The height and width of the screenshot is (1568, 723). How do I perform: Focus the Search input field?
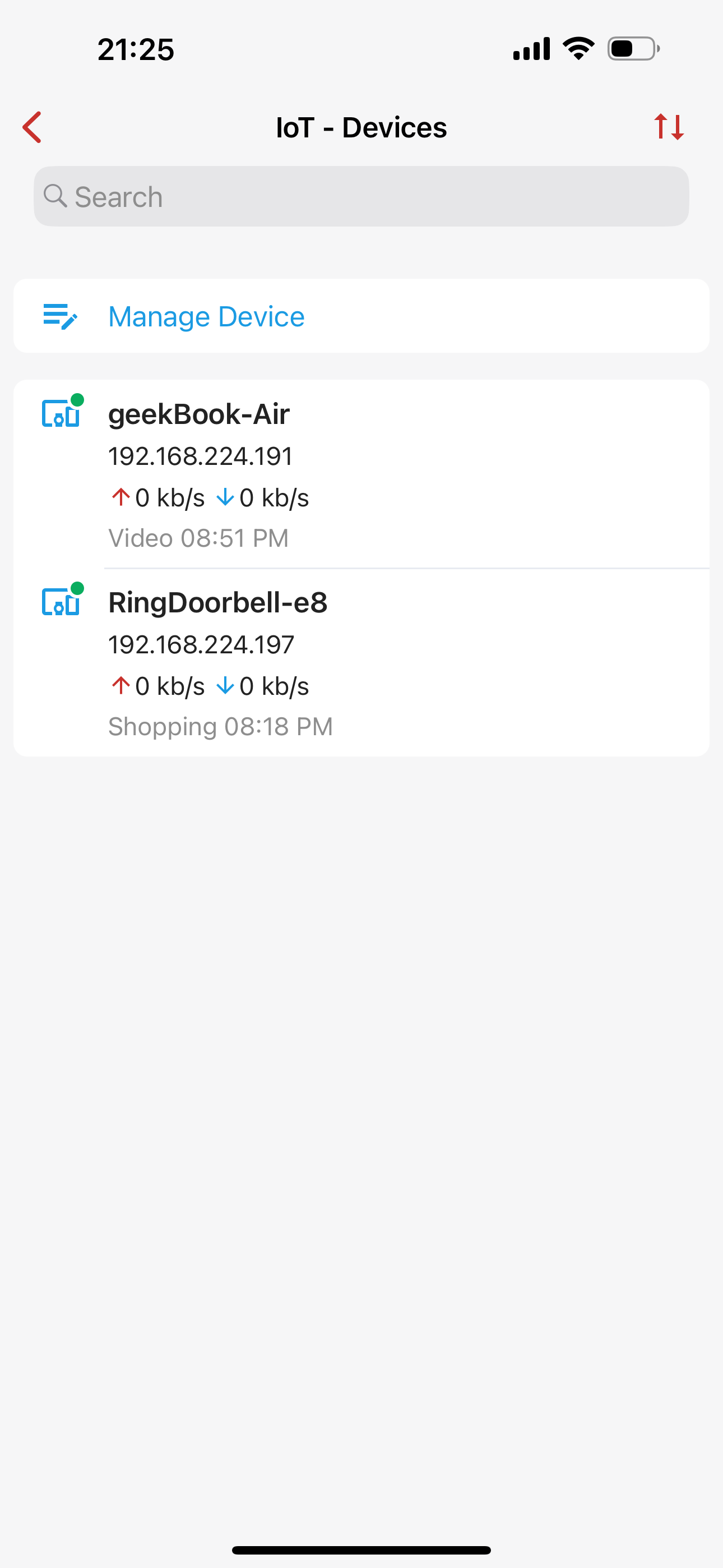click(x=377, y=197)
